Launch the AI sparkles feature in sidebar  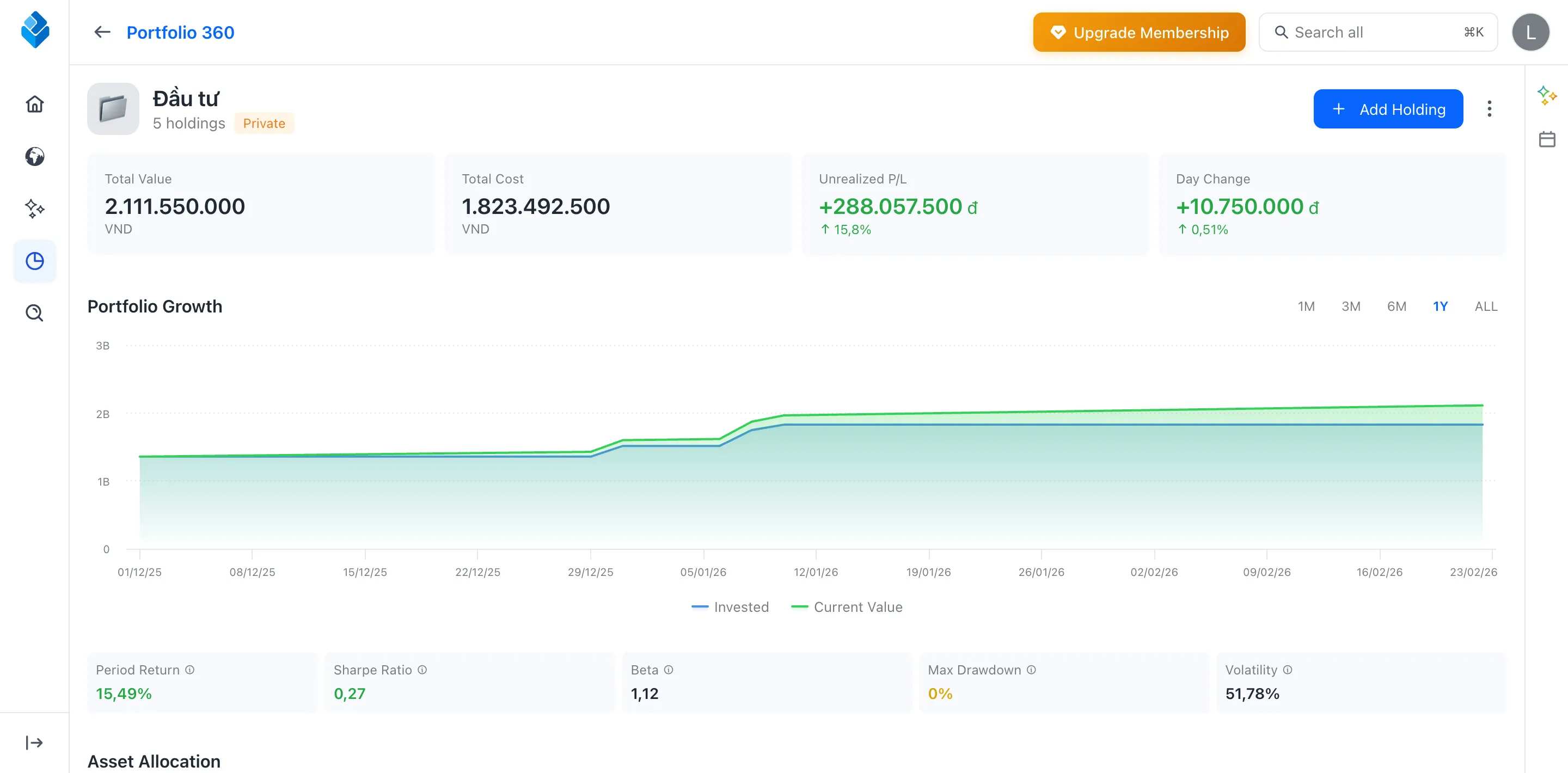tap(35, 209)
